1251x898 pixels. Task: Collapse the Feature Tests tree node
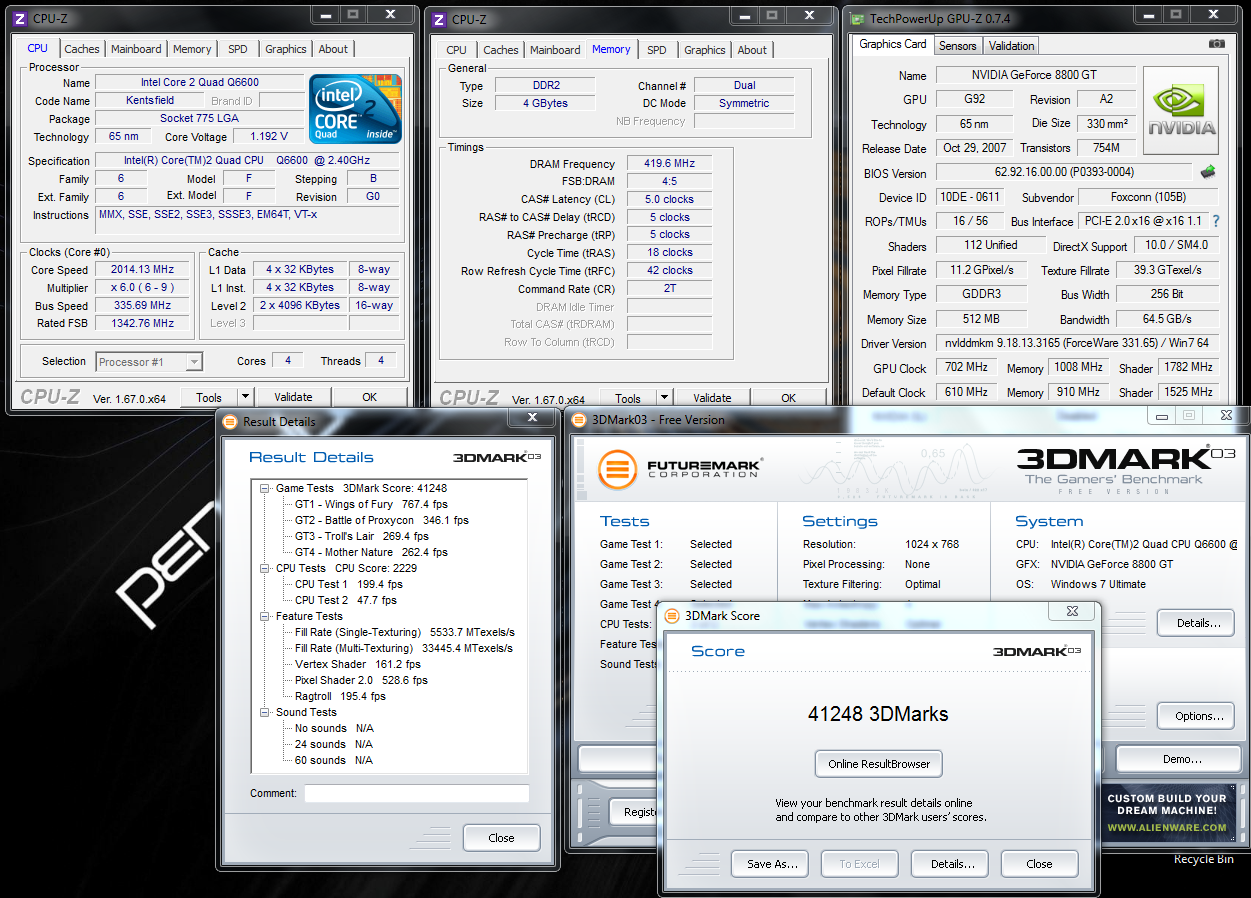tap(265, 616)
